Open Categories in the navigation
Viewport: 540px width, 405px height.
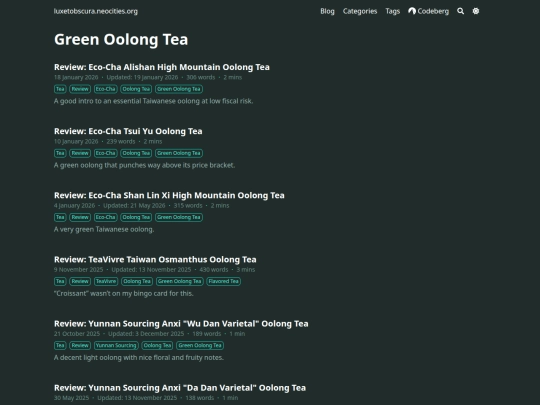360,11
